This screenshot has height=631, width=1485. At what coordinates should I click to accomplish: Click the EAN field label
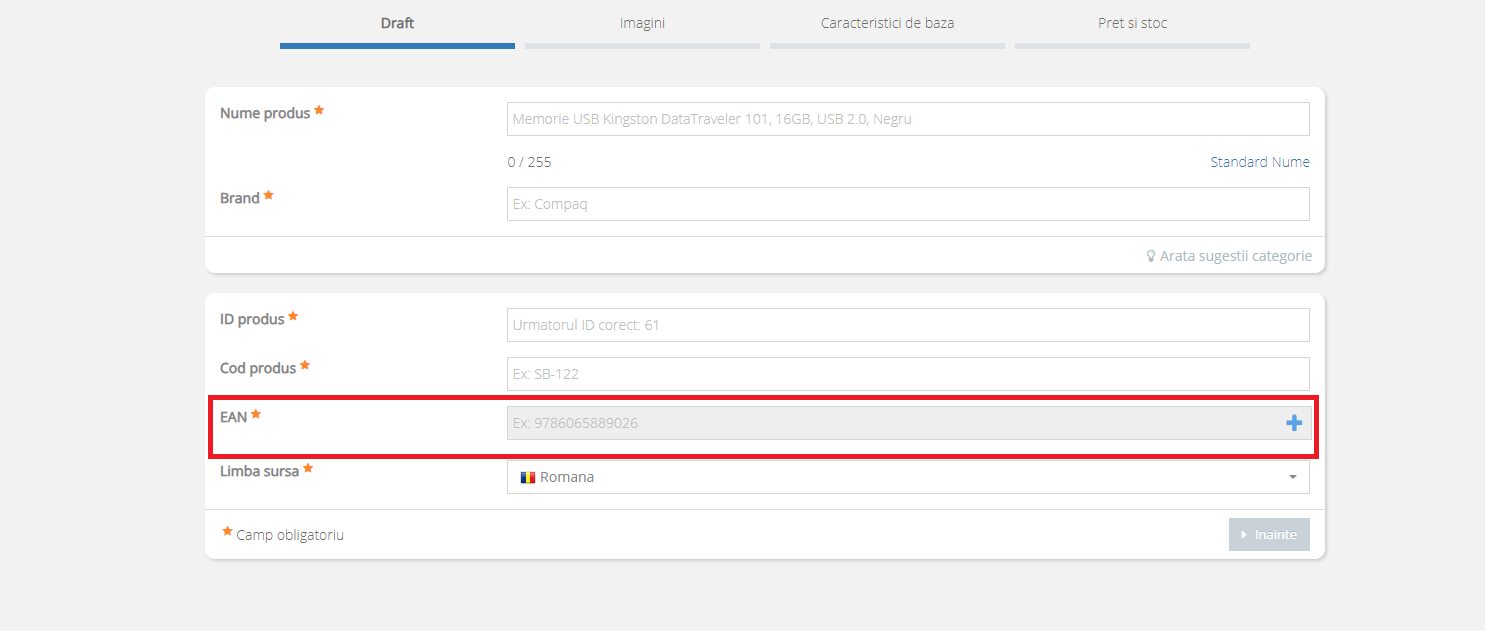[x=233, y=416]
